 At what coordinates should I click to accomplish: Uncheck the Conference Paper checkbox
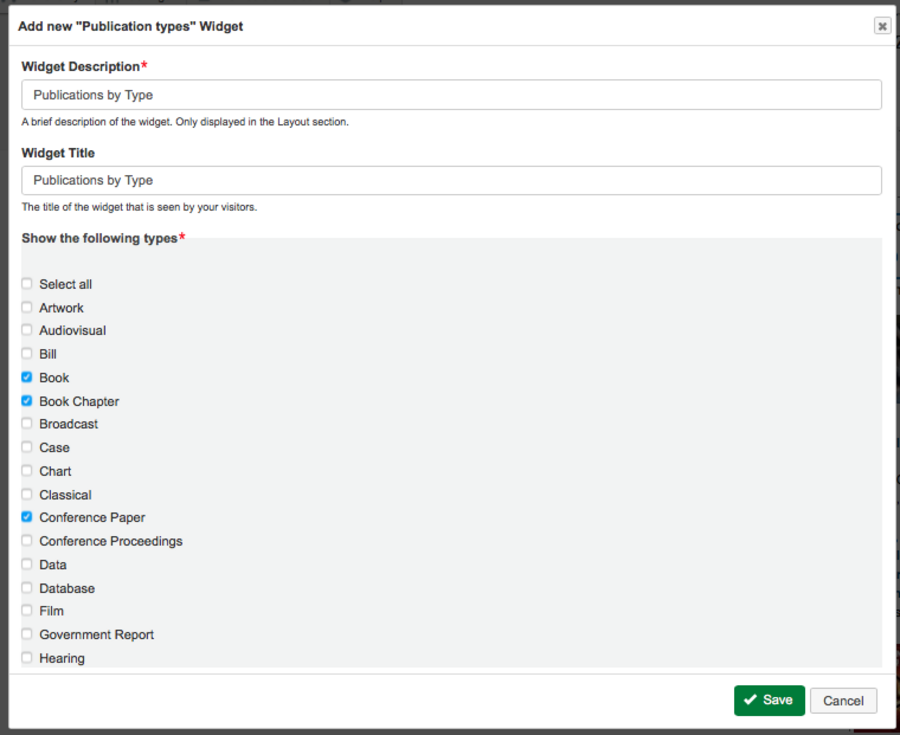click(x=27, y=517)
